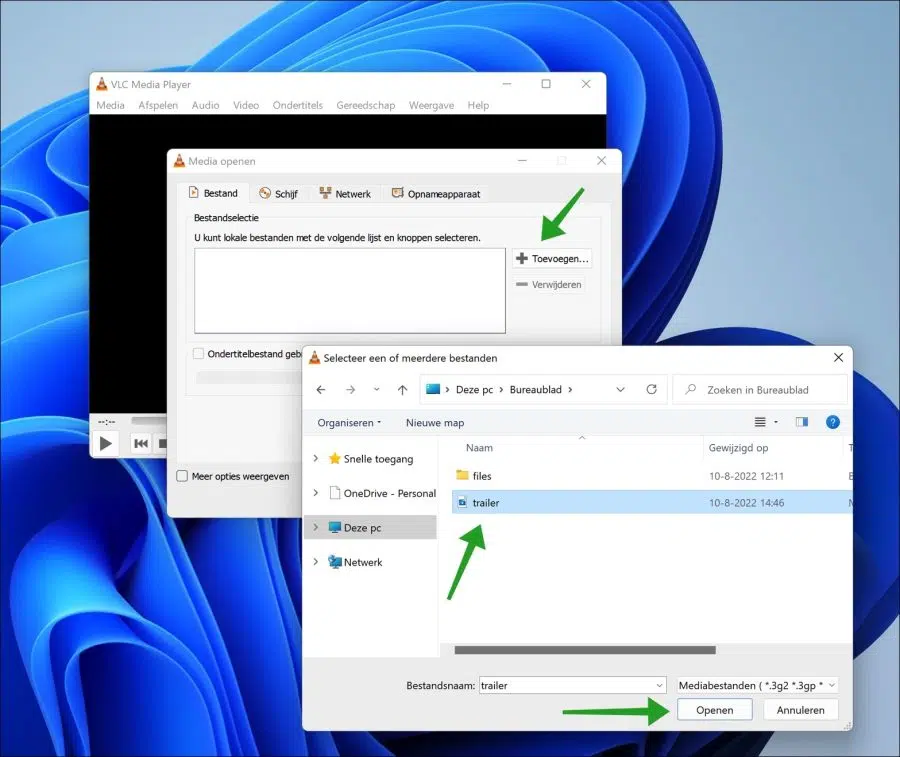
Task: Close the Media openen dialog
Action: pyautogui.click(x=601, y=161)
